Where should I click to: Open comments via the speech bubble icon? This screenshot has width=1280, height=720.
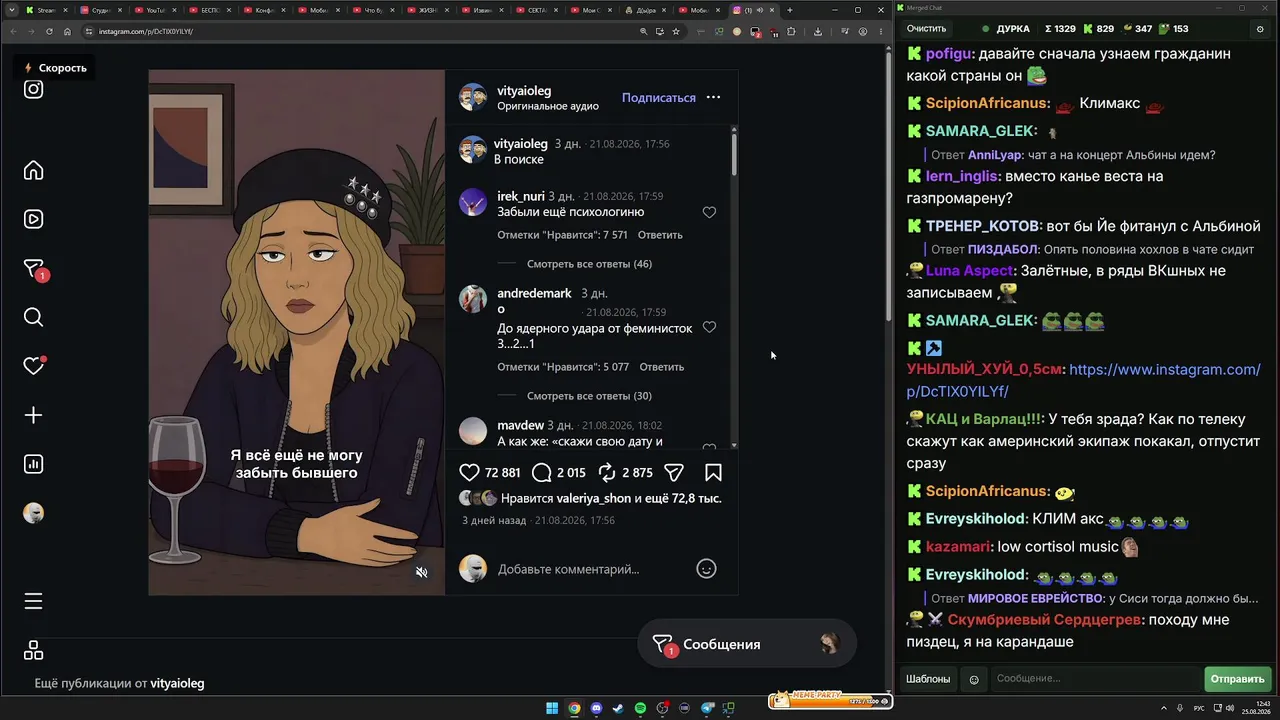(x=542, y=472)
